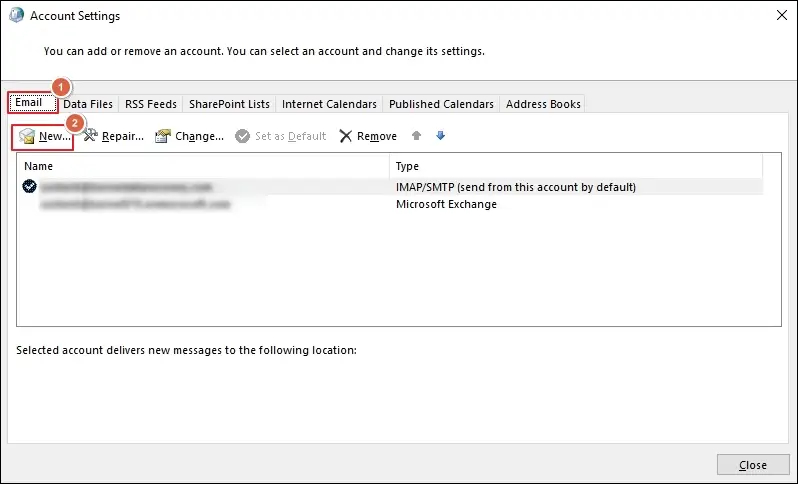Click the Set as Default label
The height and width of the screenshot is (484, 798).
point(291,136)
